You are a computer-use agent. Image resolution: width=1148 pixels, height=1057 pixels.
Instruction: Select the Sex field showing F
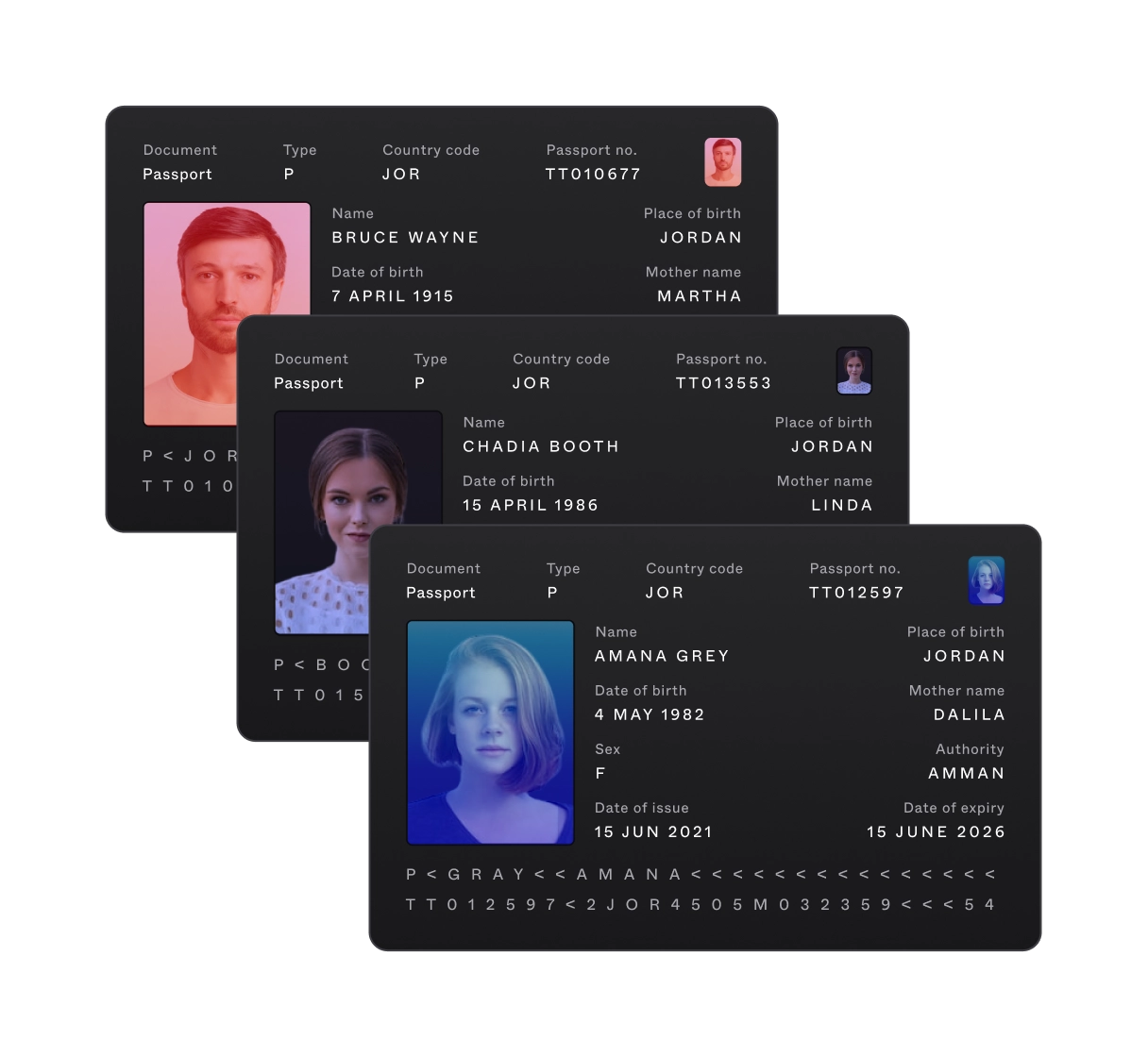(x=600, y=773)
